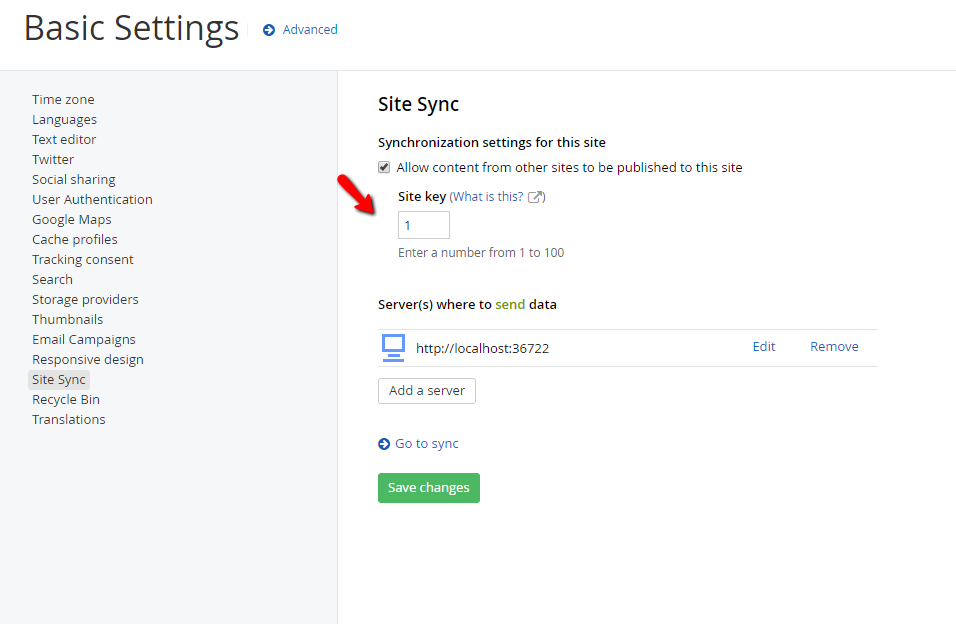Image resolution: width=956 pixels, height=624 pixels.
Task: Click the Add a server button
Action: (x=427, y=391)
